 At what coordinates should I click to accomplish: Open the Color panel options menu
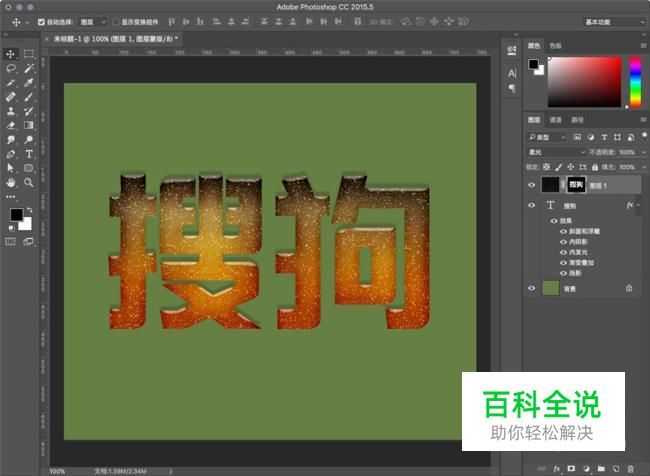point(643,46)
